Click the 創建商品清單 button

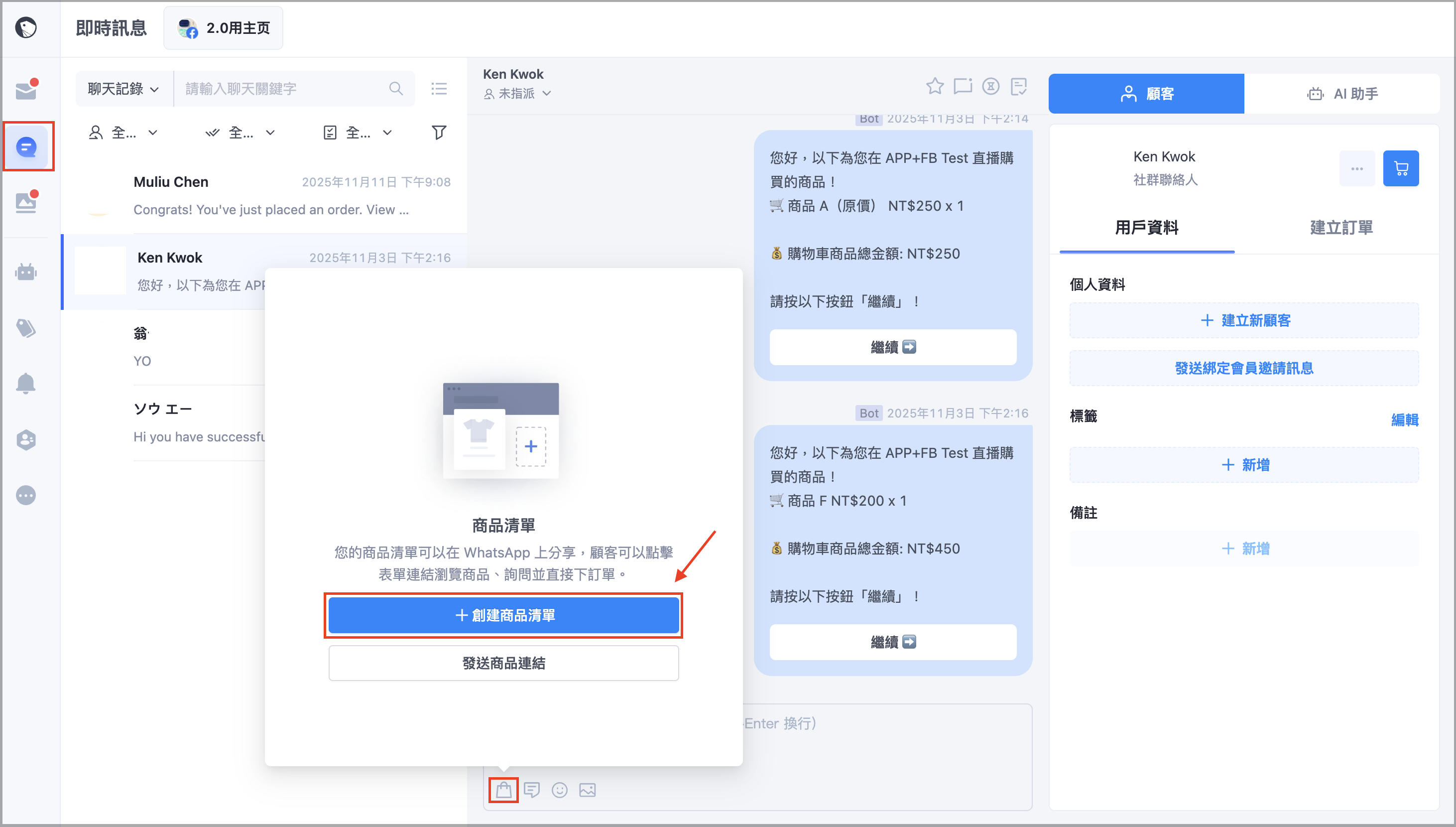[503, 615]
